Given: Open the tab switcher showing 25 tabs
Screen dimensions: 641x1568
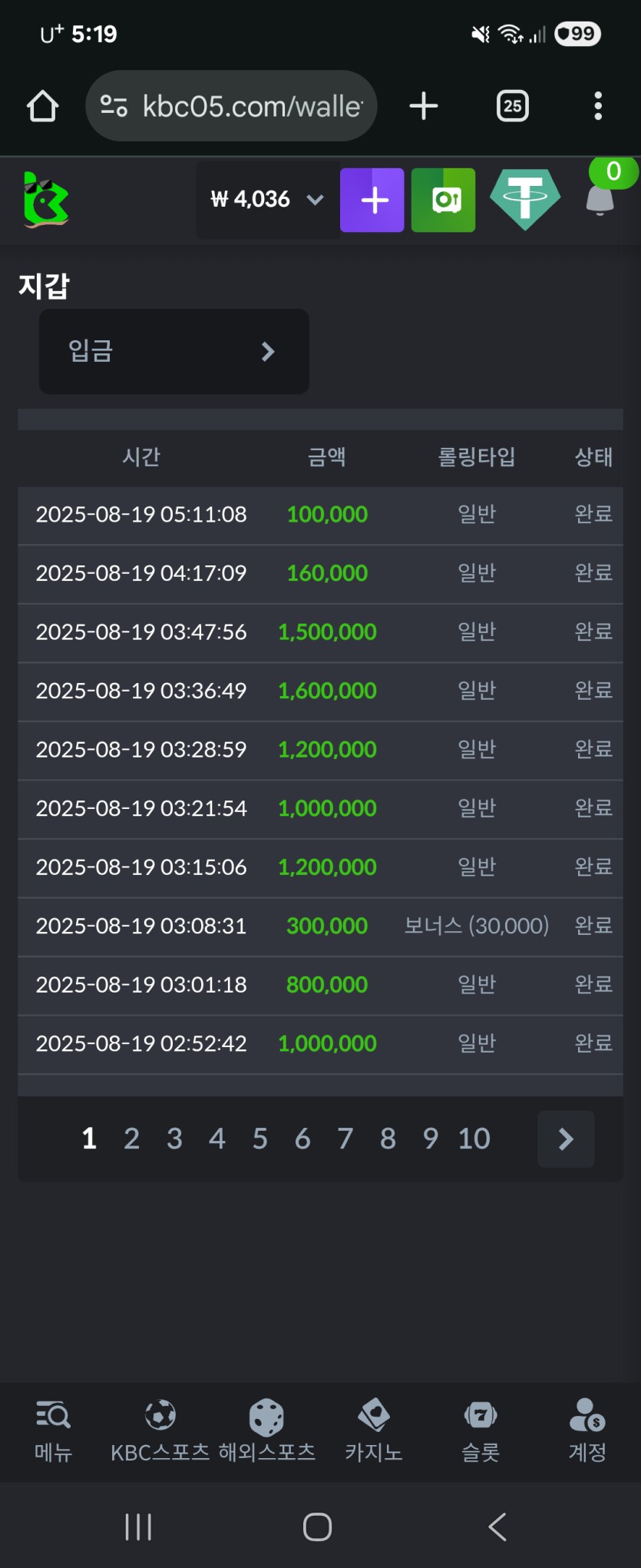Looking at the screenshot, I should [x=512, y=106].
